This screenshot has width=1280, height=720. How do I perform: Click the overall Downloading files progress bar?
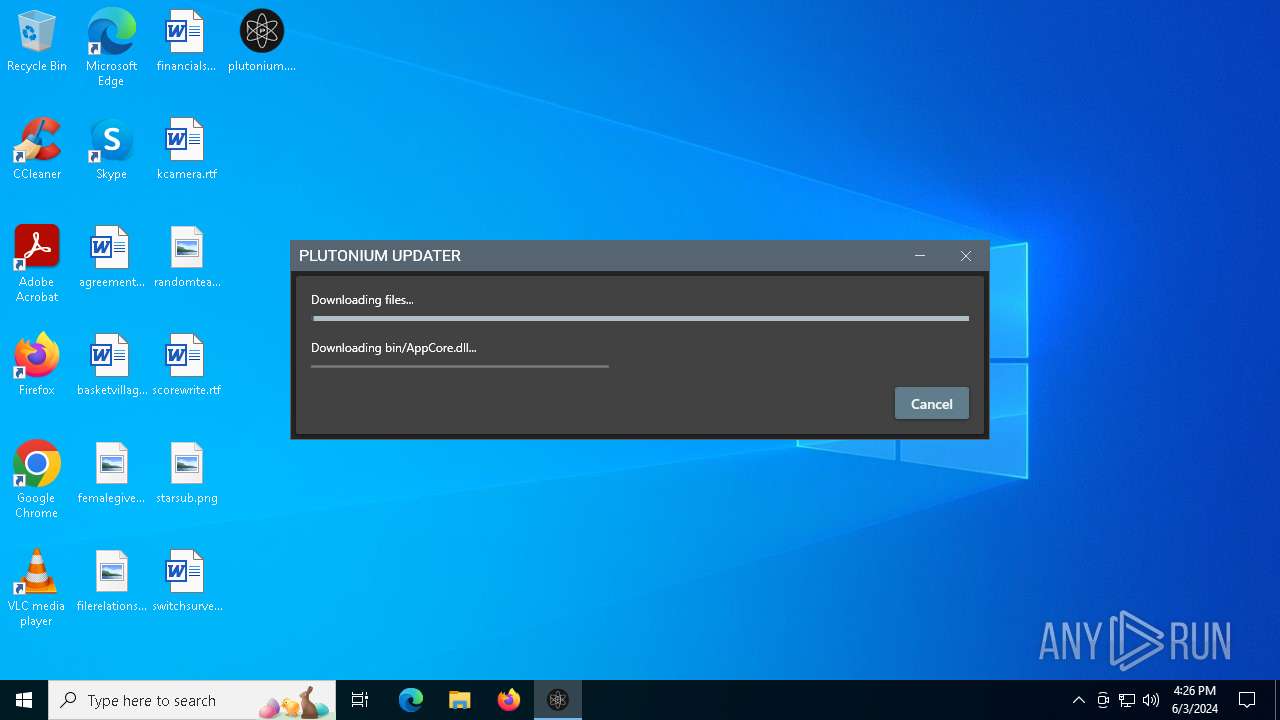click(640, 319)
